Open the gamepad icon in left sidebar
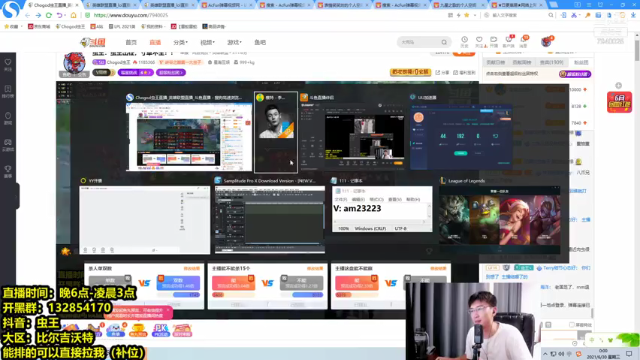Screen dimensions: 640x360 click(x=8, y=145)
